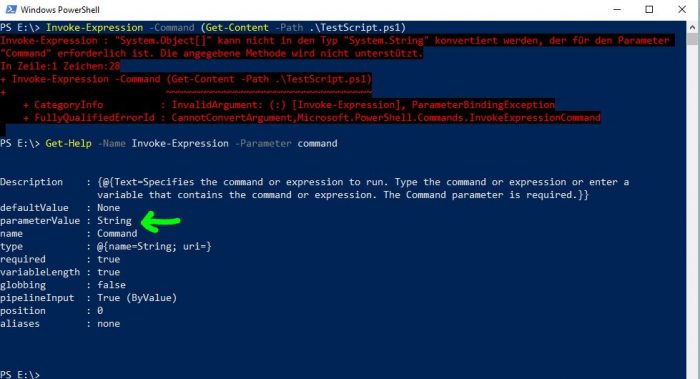Click the green arrow beside String
Image resolution: width=700 pixels, height=379 pixels.
pos(161,221)
